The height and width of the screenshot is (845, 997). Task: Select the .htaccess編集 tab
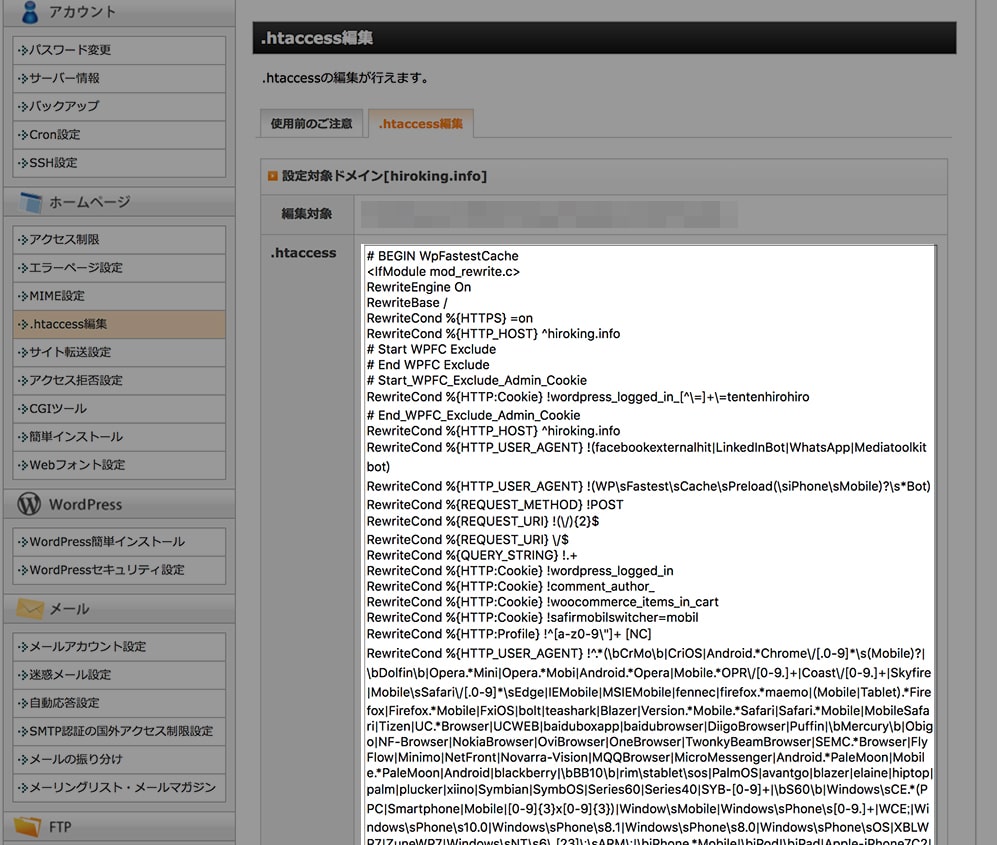[x=420, y=124]
